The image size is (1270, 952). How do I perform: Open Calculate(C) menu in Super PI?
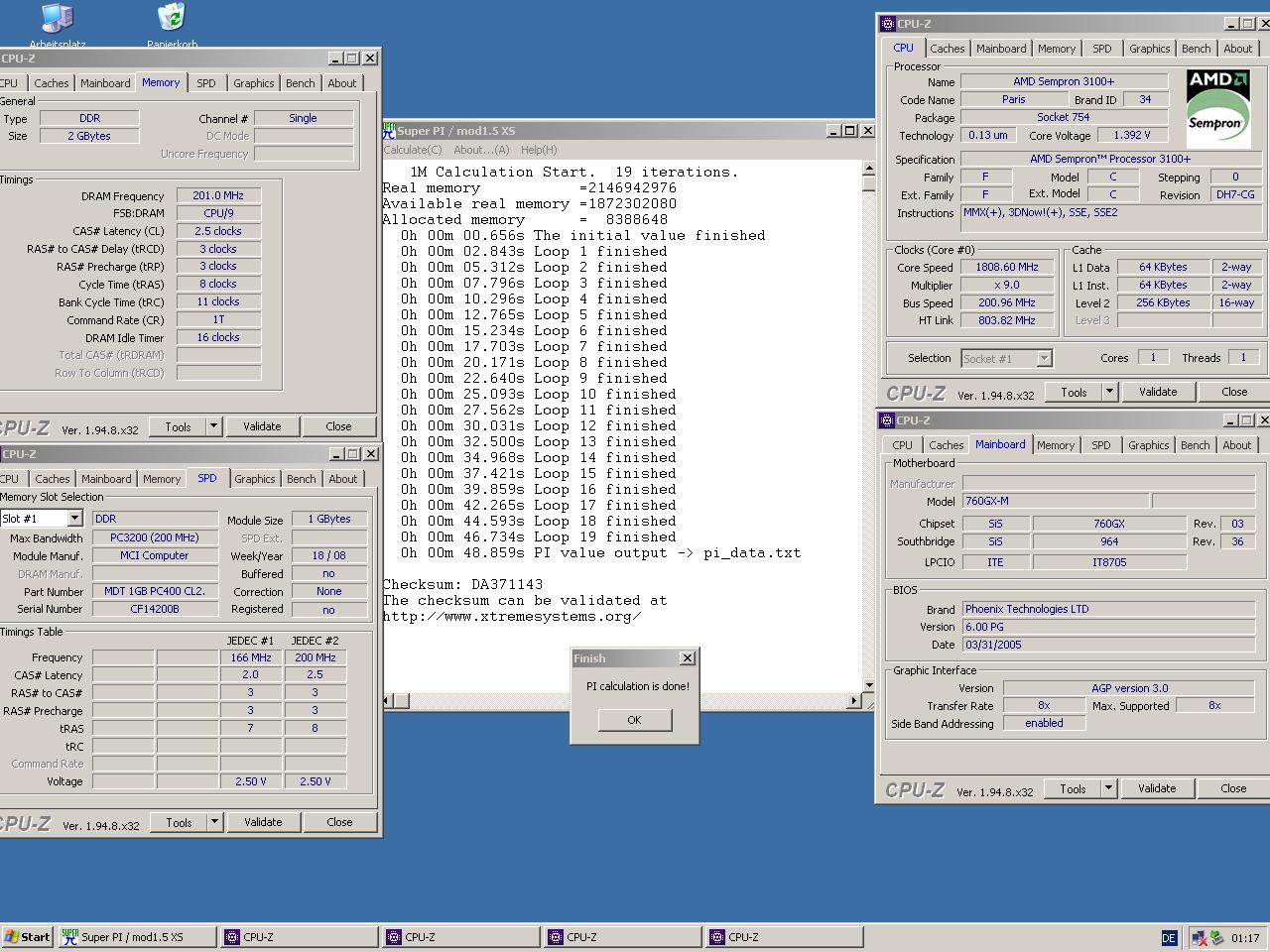pos(413,150)
